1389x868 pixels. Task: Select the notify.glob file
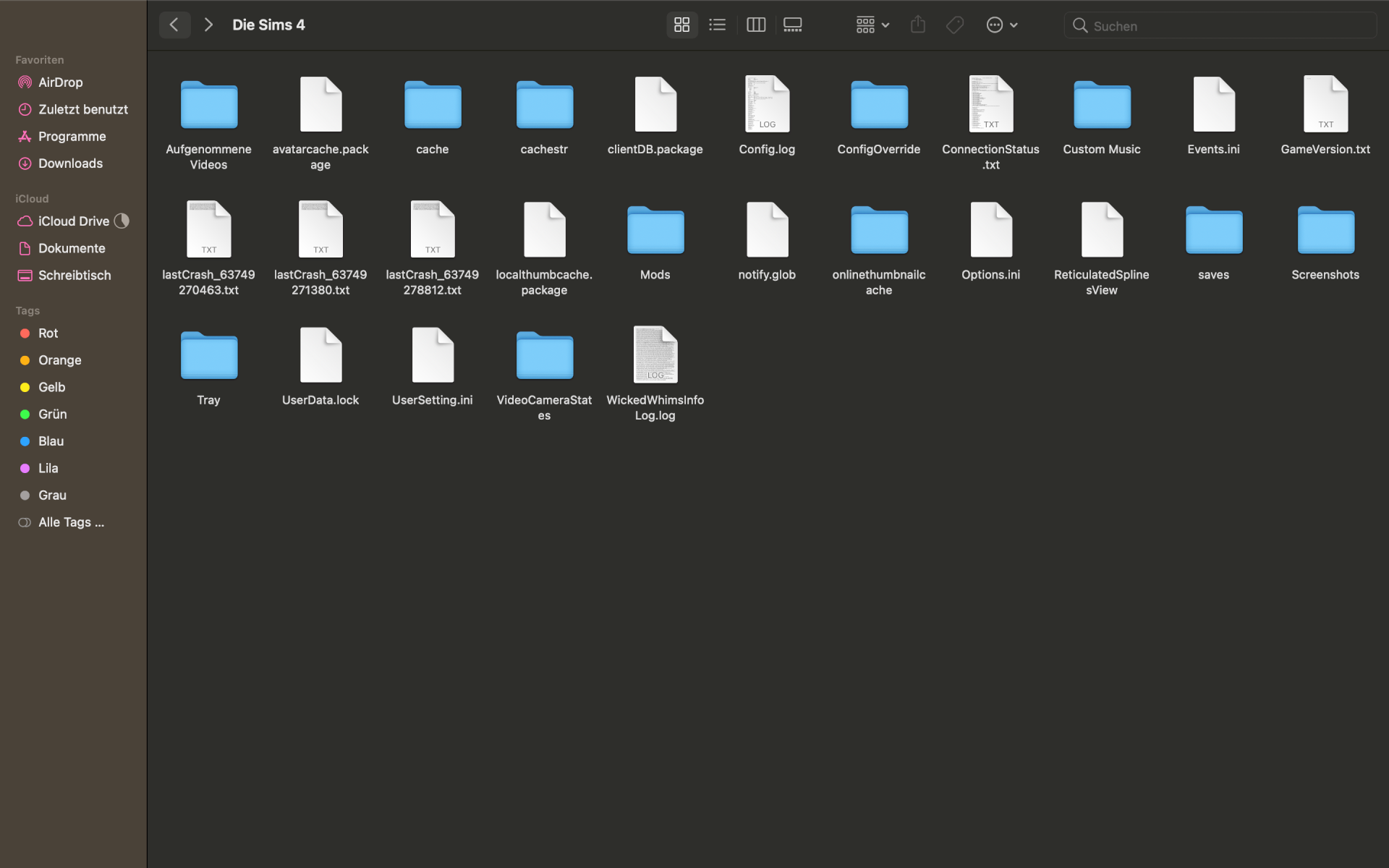click(767, 231)
